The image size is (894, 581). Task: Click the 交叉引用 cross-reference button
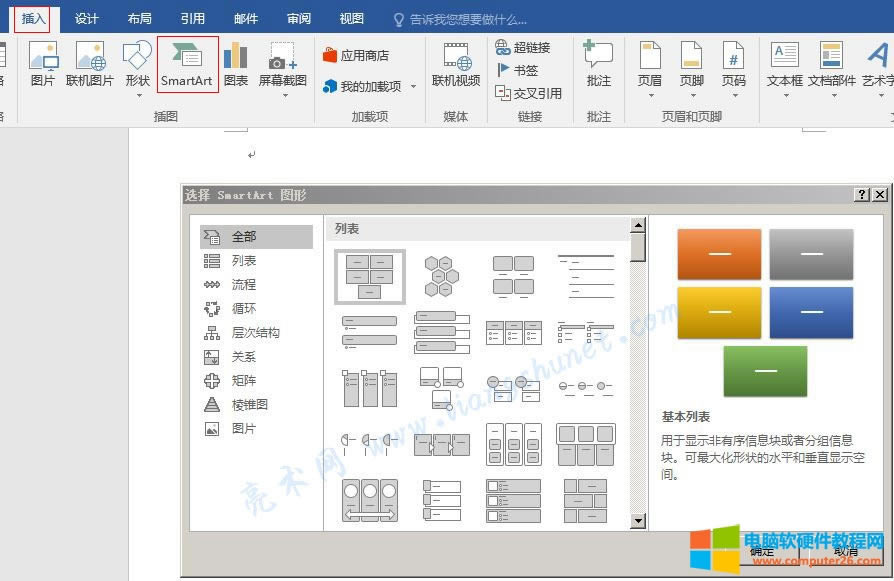[x=529, y=93]
